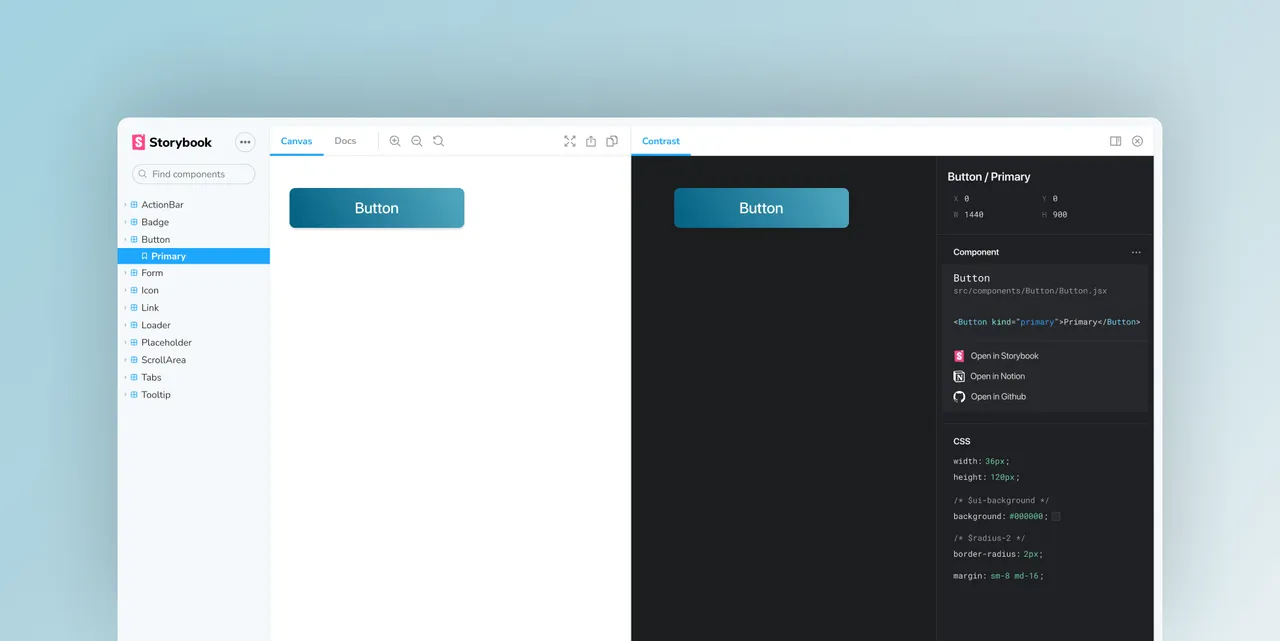
Task: Zoom in on the canvas
Action: point(395,141)
